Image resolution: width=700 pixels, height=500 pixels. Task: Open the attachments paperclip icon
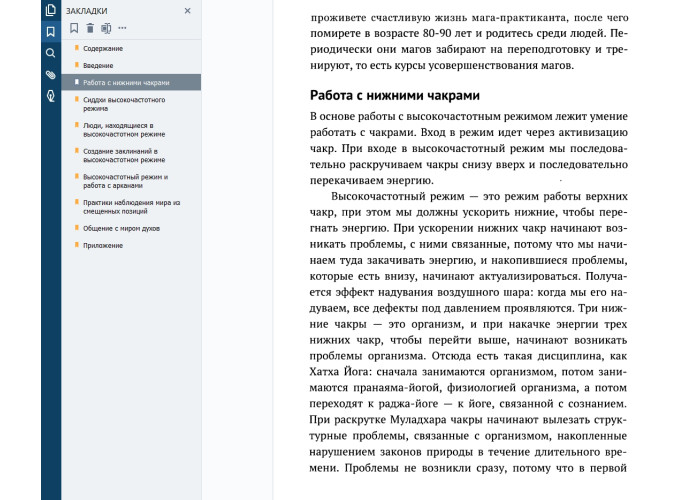50,75
